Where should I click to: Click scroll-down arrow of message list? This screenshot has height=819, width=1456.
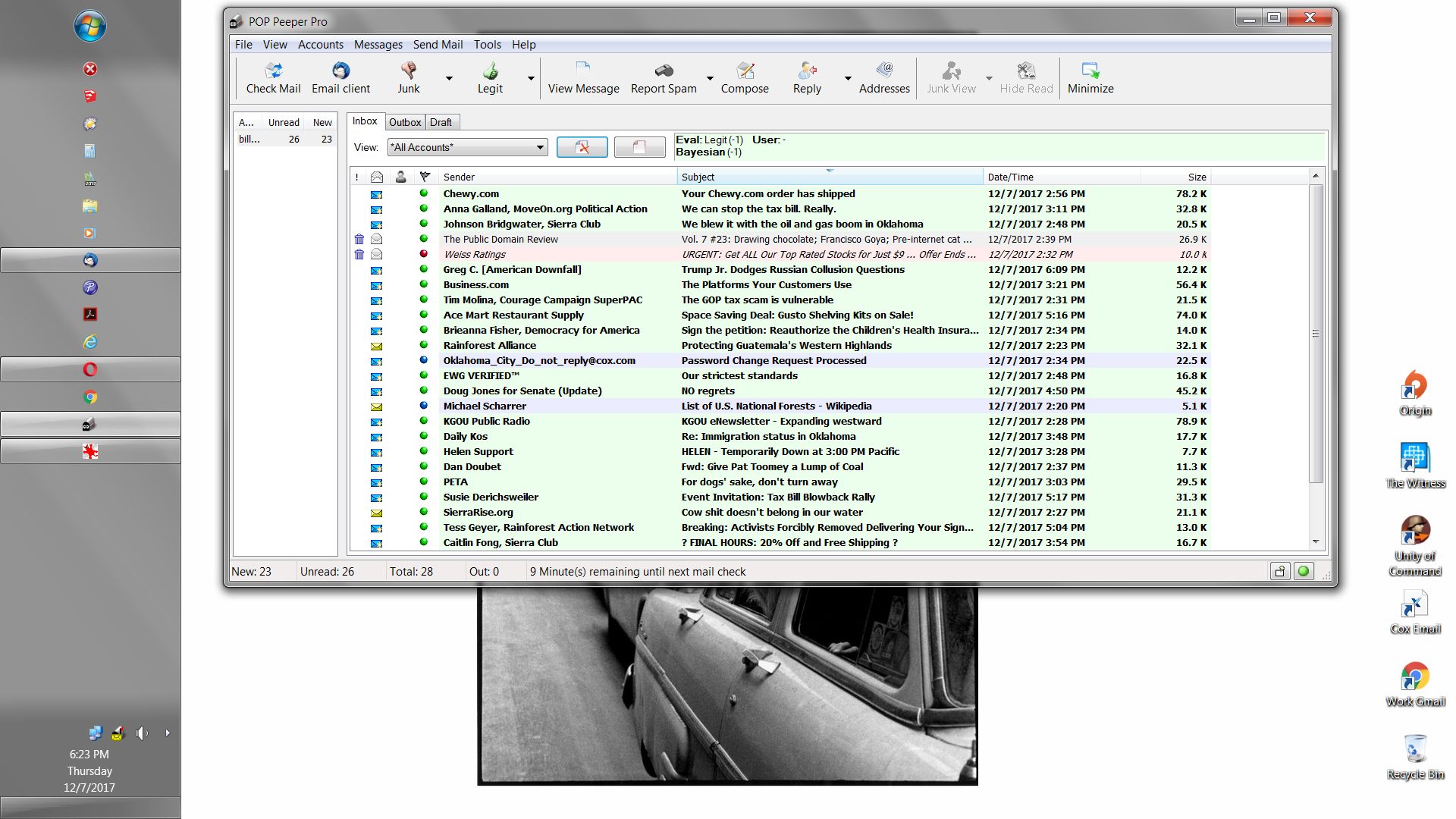point(1316,542)
